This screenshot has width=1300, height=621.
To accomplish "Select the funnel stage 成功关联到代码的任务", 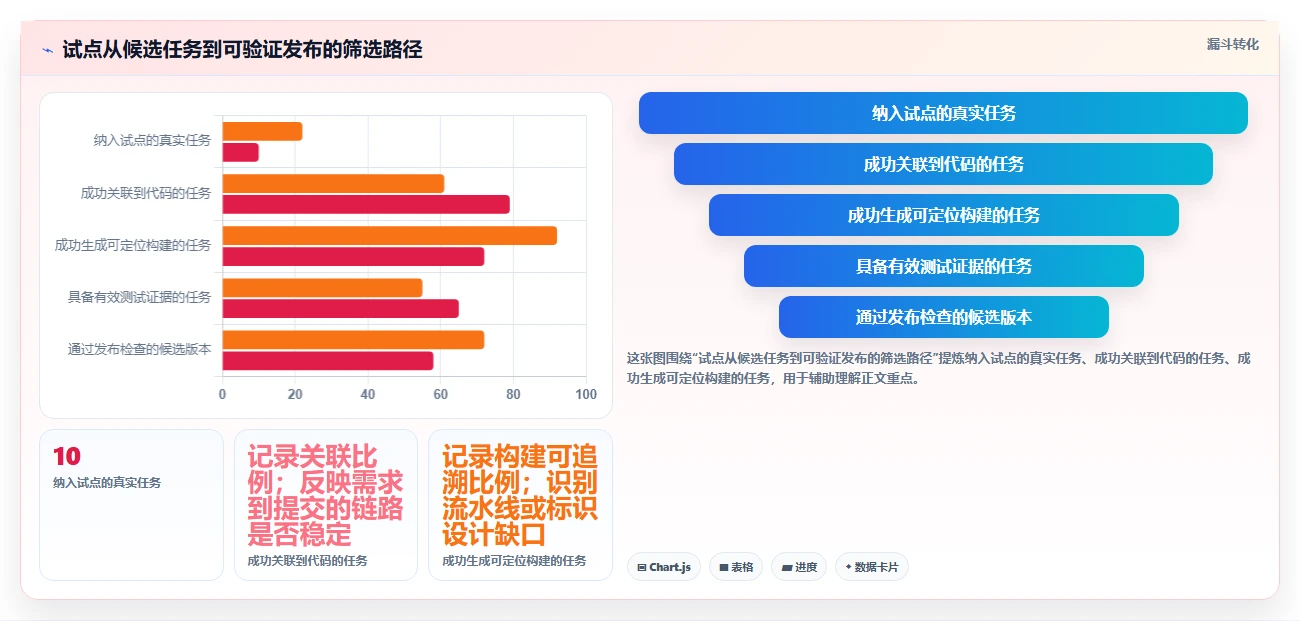I will [943, 164].
